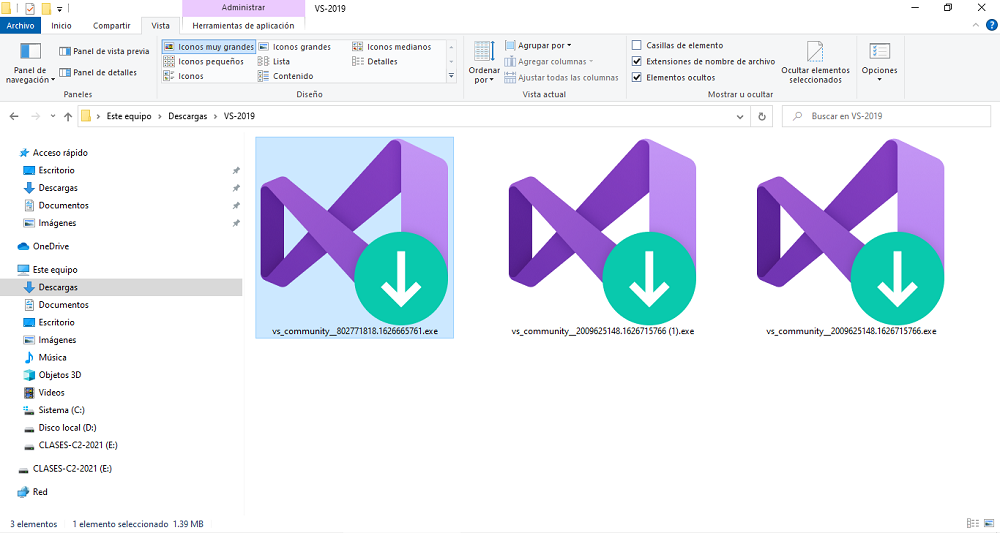Select Contenido layout
This screenshot has width=1000, height=533.
pos(286,76)
